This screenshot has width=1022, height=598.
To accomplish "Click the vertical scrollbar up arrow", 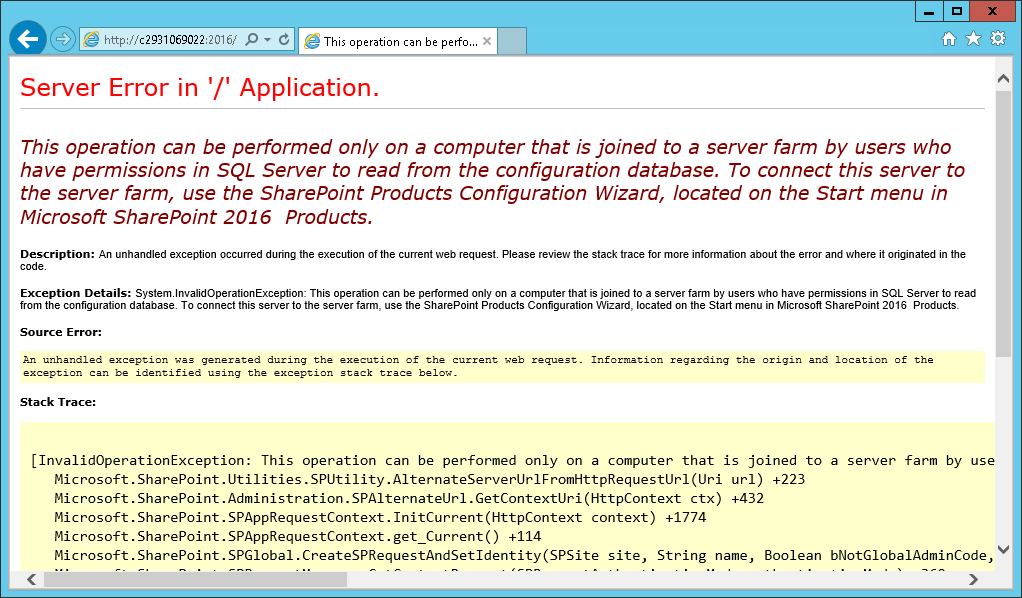I will (x=1003, y=77).
